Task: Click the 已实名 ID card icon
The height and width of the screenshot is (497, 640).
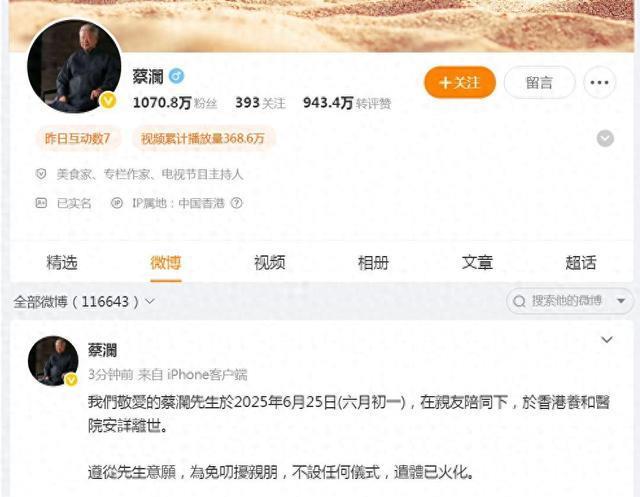Action: tap(41, 203)
